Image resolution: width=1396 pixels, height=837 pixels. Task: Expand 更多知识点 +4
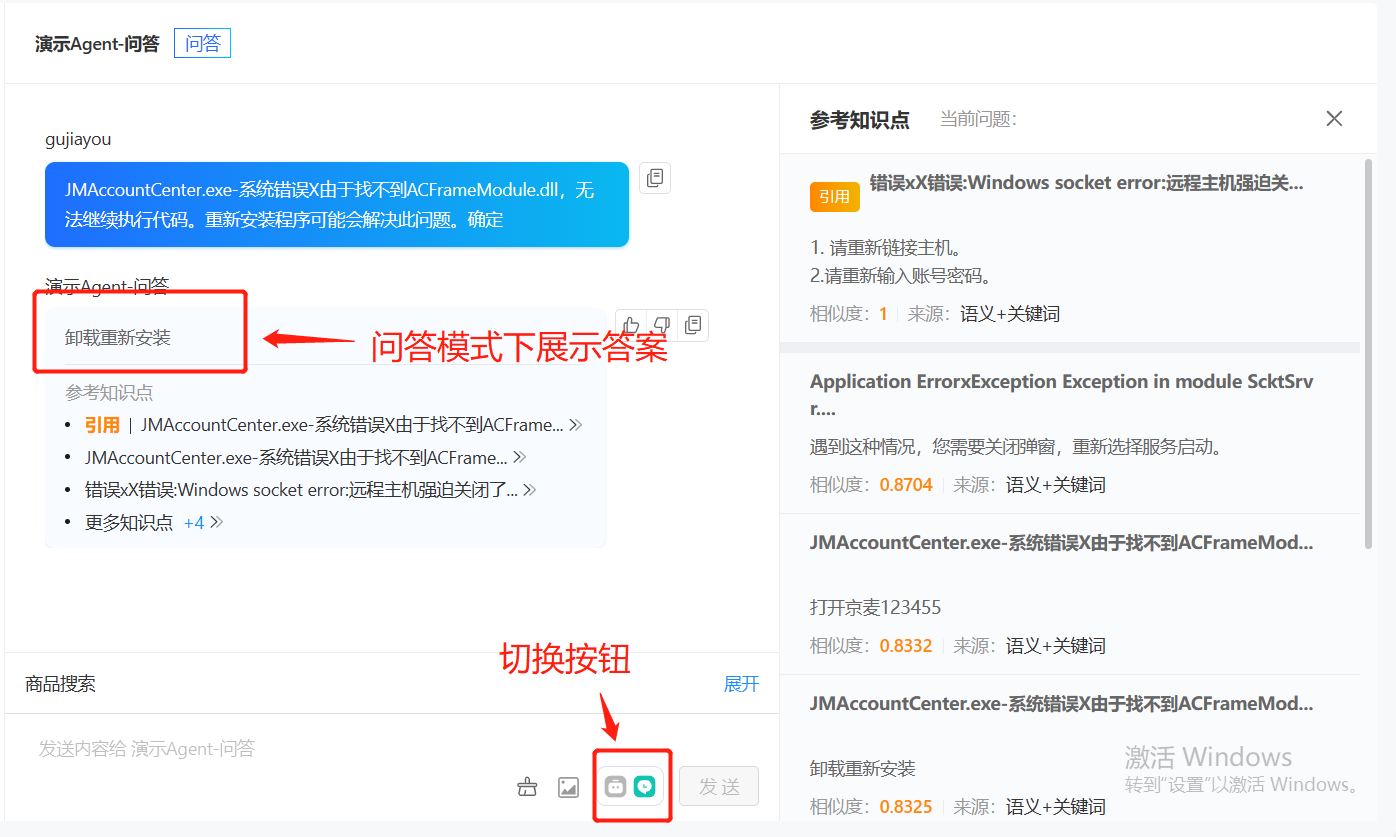(x=154, y=523)
